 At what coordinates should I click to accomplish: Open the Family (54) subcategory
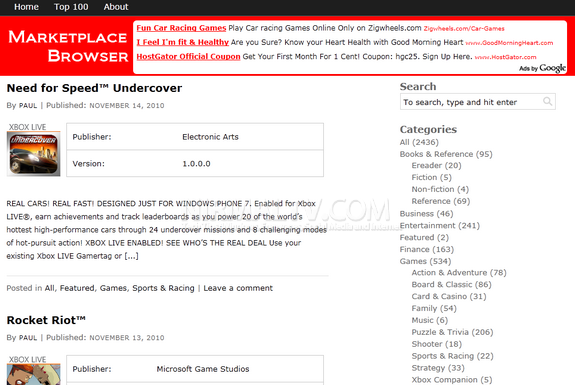[434, 308]
